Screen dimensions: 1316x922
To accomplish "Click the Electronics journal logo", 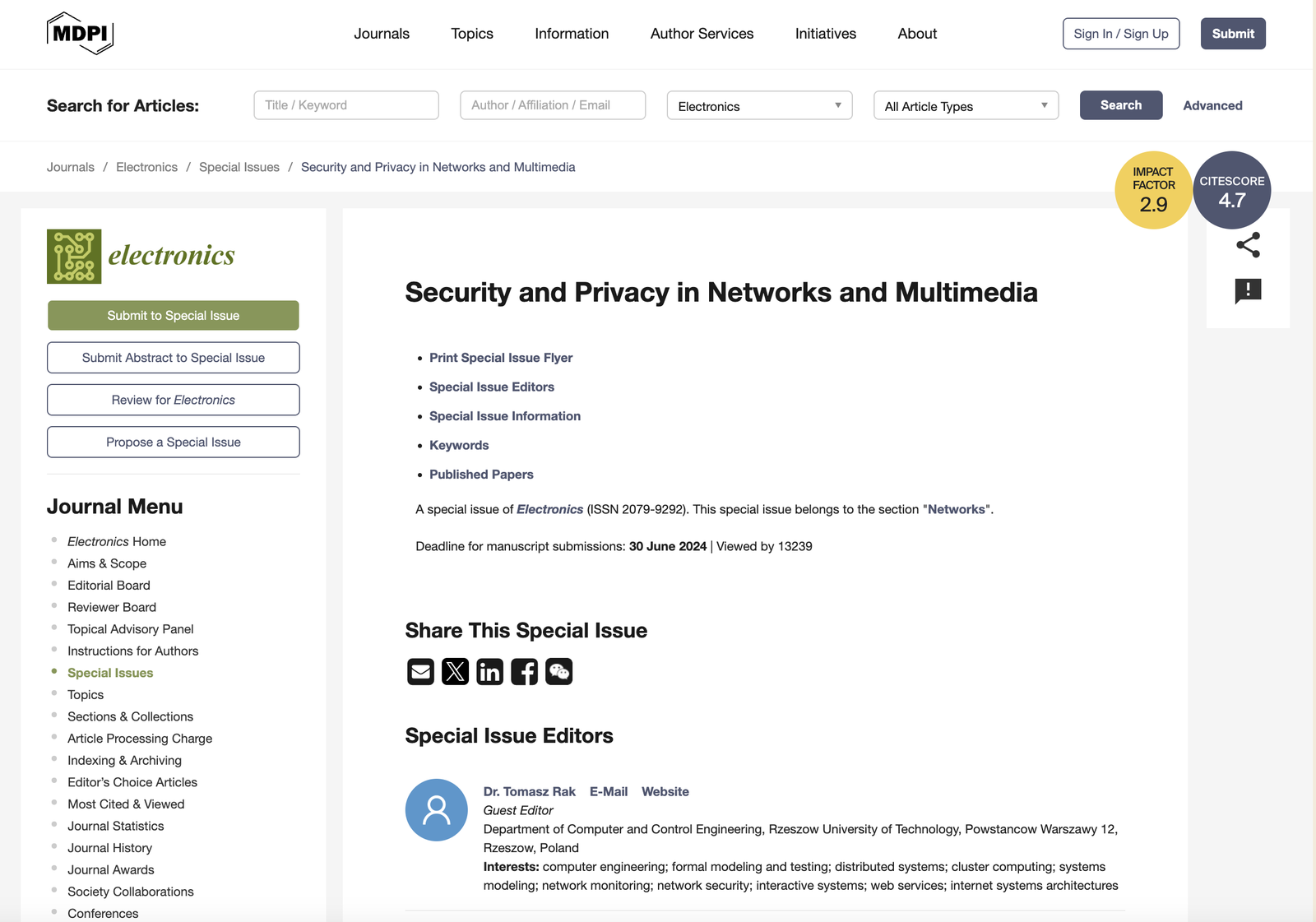I will coord(141,256).
